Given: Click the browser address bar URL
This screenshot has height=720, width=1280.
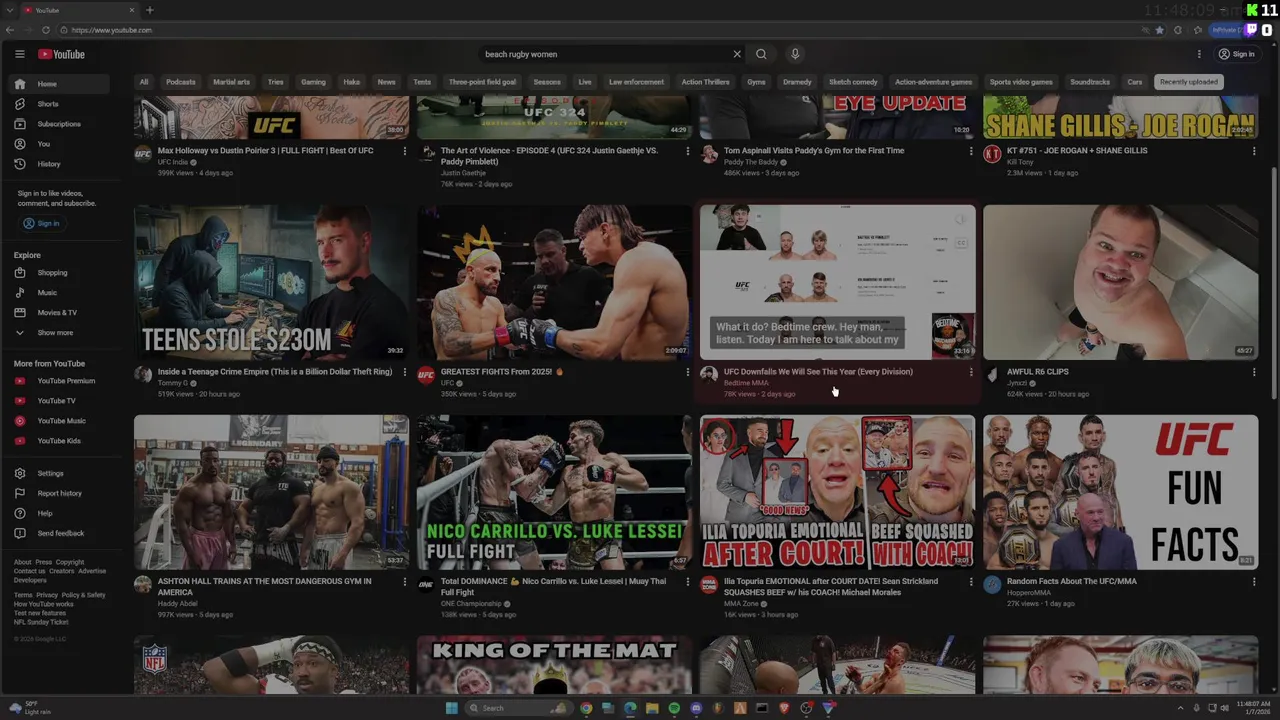Looking at the screenshot, I should (x=112, y=30).
